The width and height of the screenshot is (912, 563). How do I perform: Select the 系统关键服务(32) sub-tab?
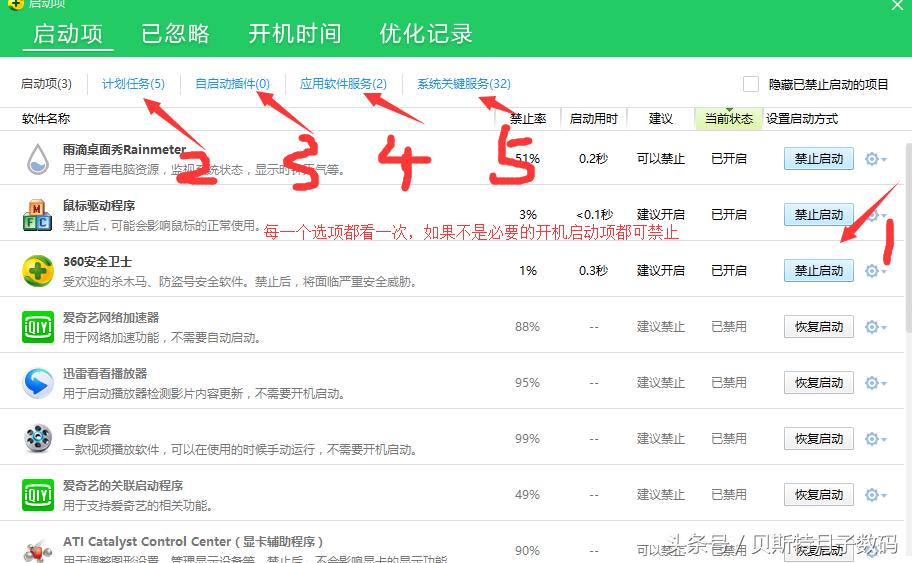tap(464, 84)
